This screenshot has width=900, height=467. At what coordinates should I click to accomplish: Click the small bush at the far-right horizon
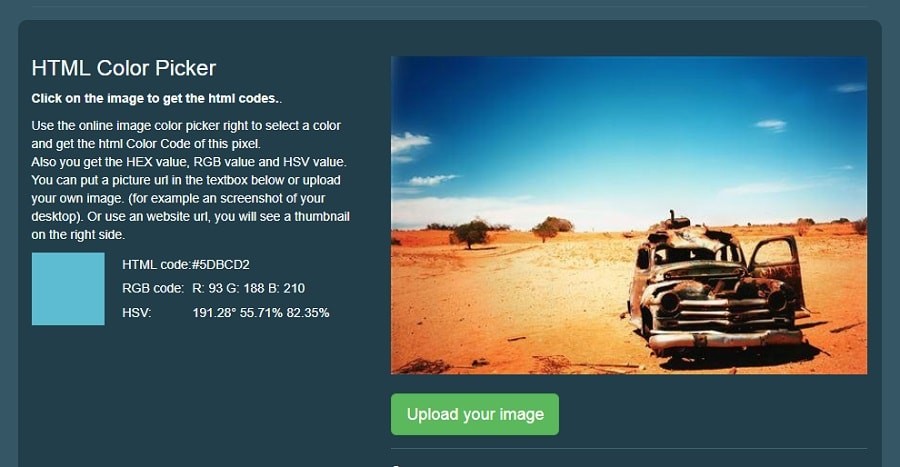click(860, 225)
